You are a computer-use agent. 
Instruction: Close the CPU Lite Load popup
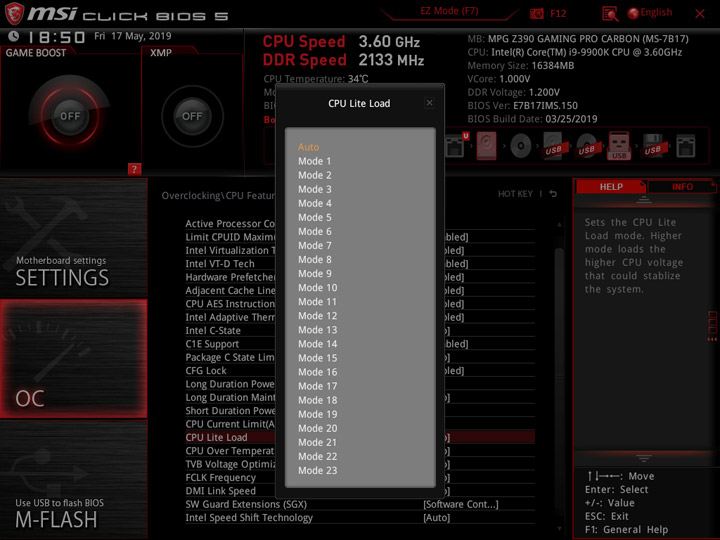pos(429,103)
